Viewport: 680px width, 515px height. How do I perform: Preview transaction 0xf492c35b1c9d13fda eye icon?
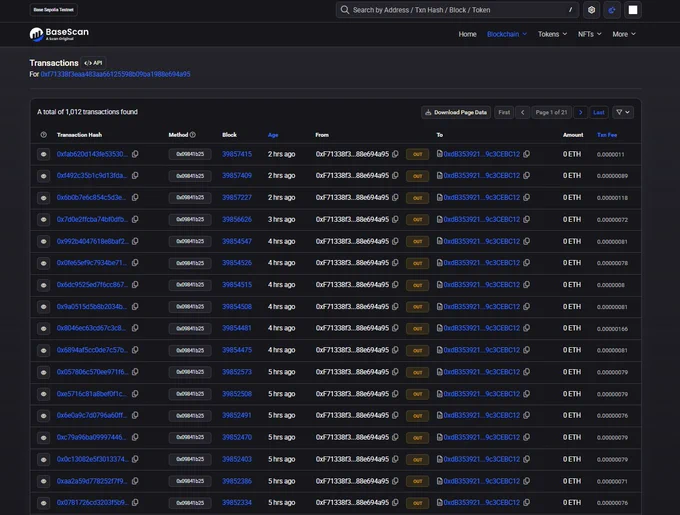coord(43,176)
